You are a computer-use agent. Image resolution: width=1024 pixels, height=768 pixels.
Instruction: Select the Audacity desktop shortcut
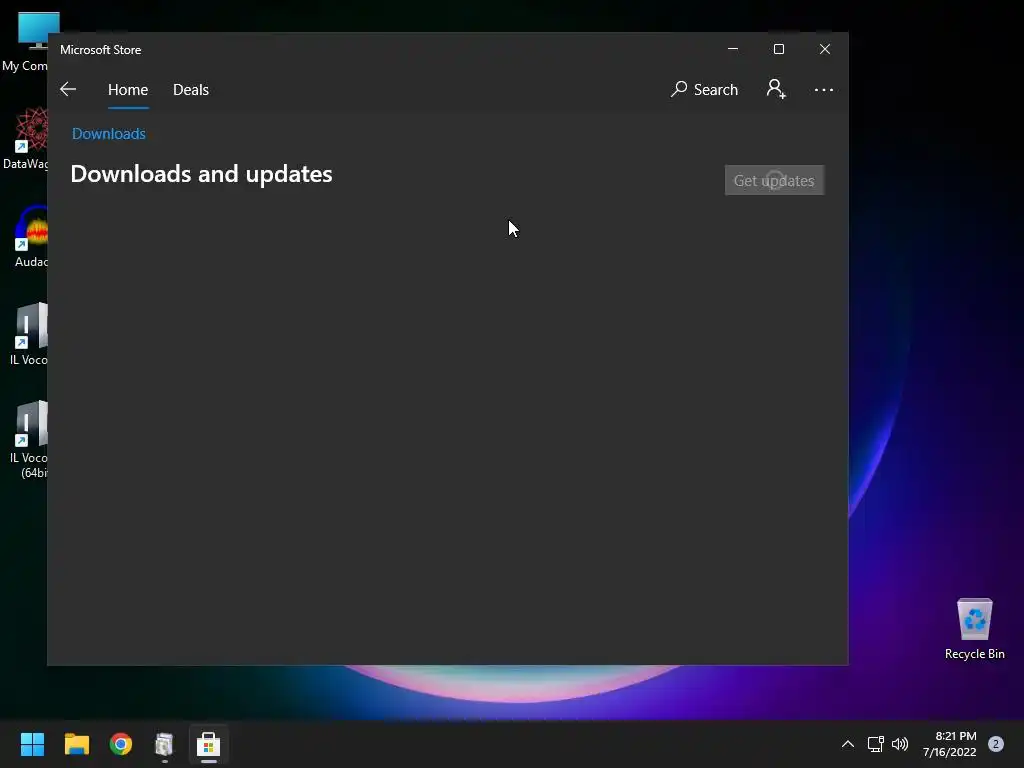30,236
